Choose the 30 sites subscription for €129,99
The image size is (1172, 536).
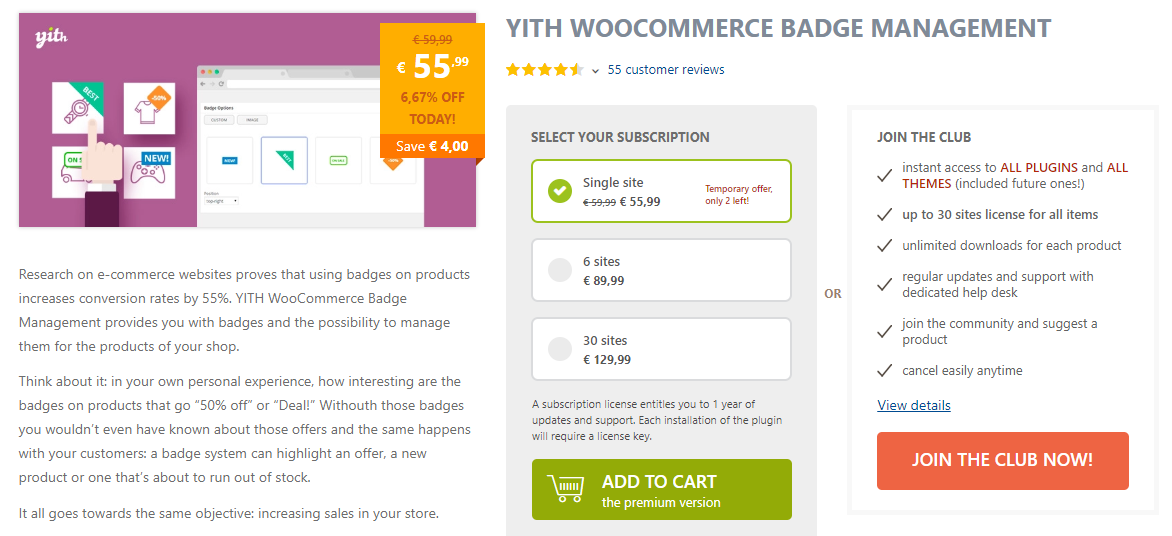coord(661,349)
